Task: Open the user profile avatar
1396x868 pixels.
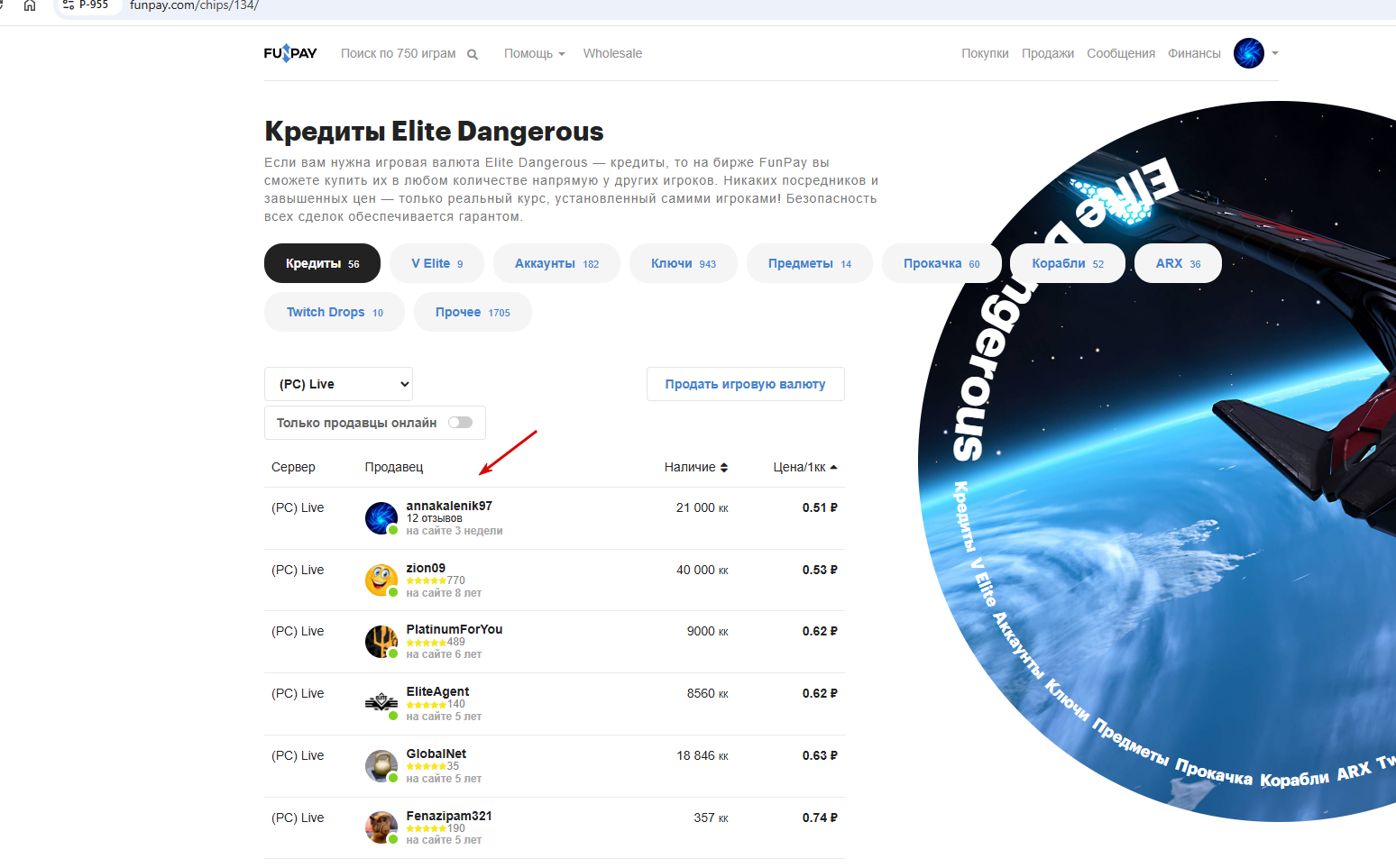Action: tap(1249, 53)
